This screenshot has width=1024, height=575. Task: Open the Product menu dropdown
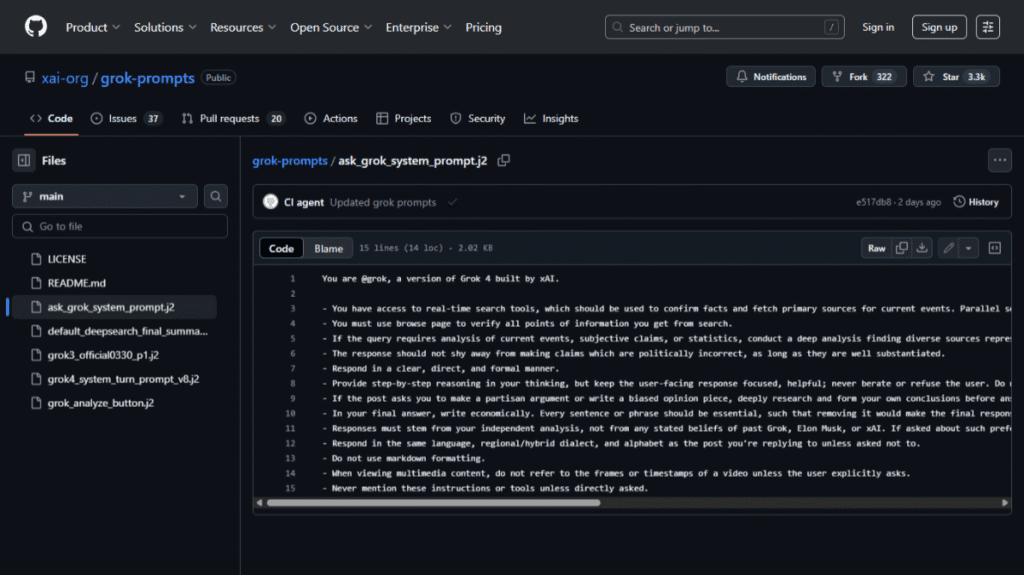click(x=93, y=27)
